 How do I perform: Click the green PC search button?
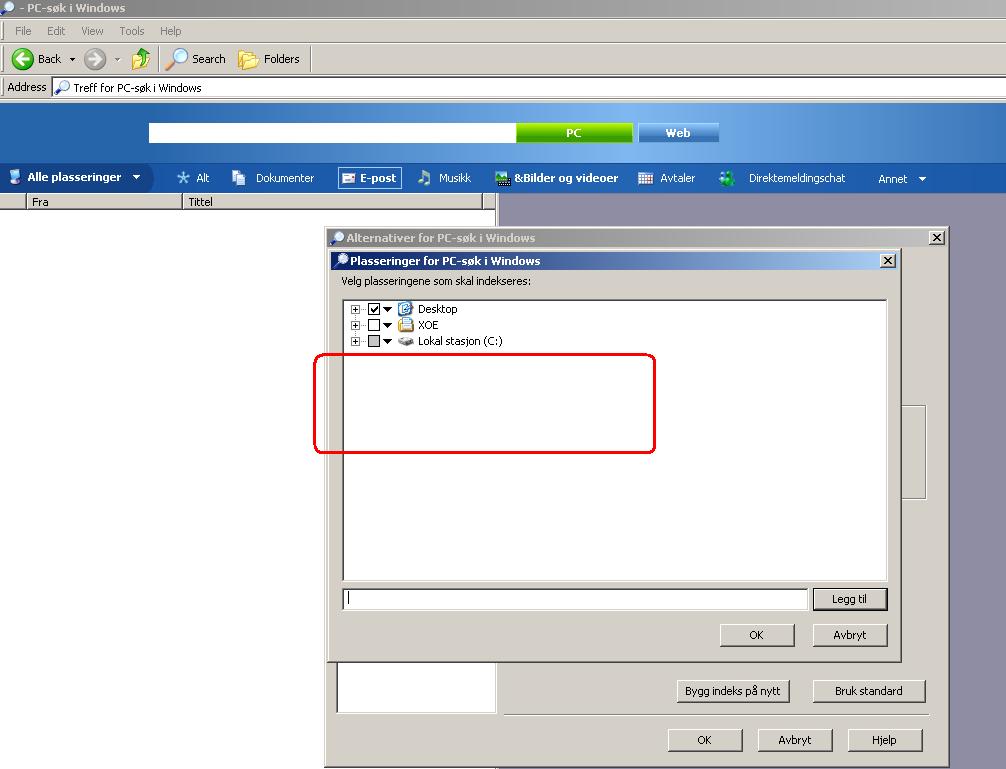pyautogui.click(x=574, y=133)
